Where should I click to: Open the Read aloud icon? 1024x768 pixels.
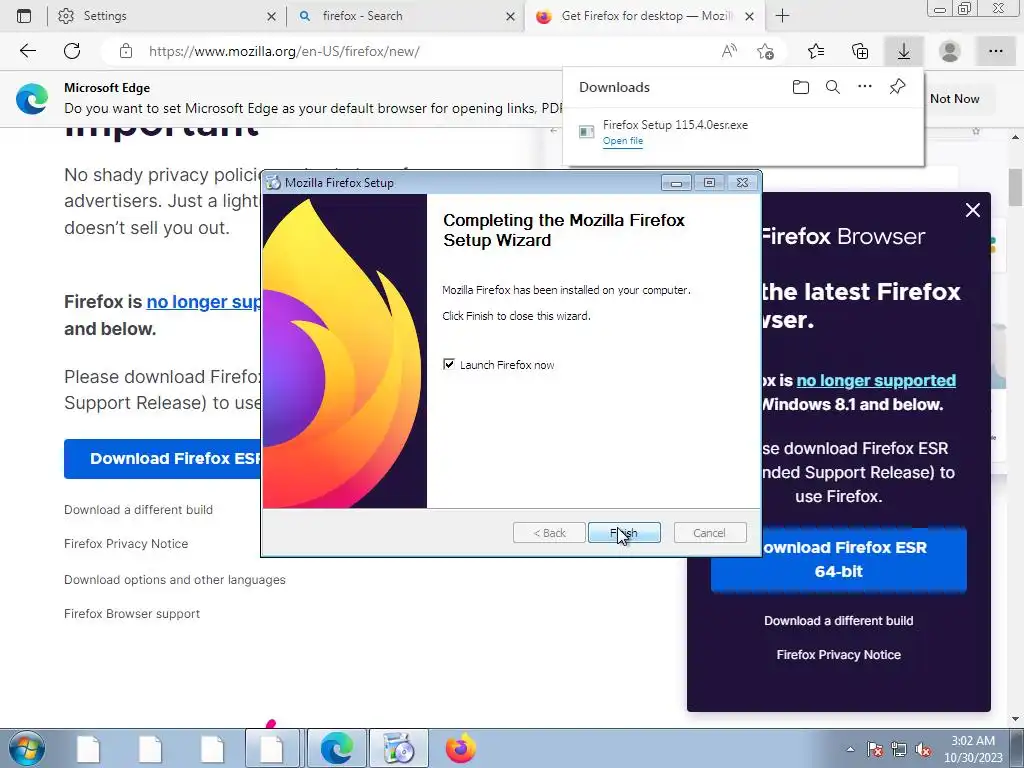pos(729,51)
